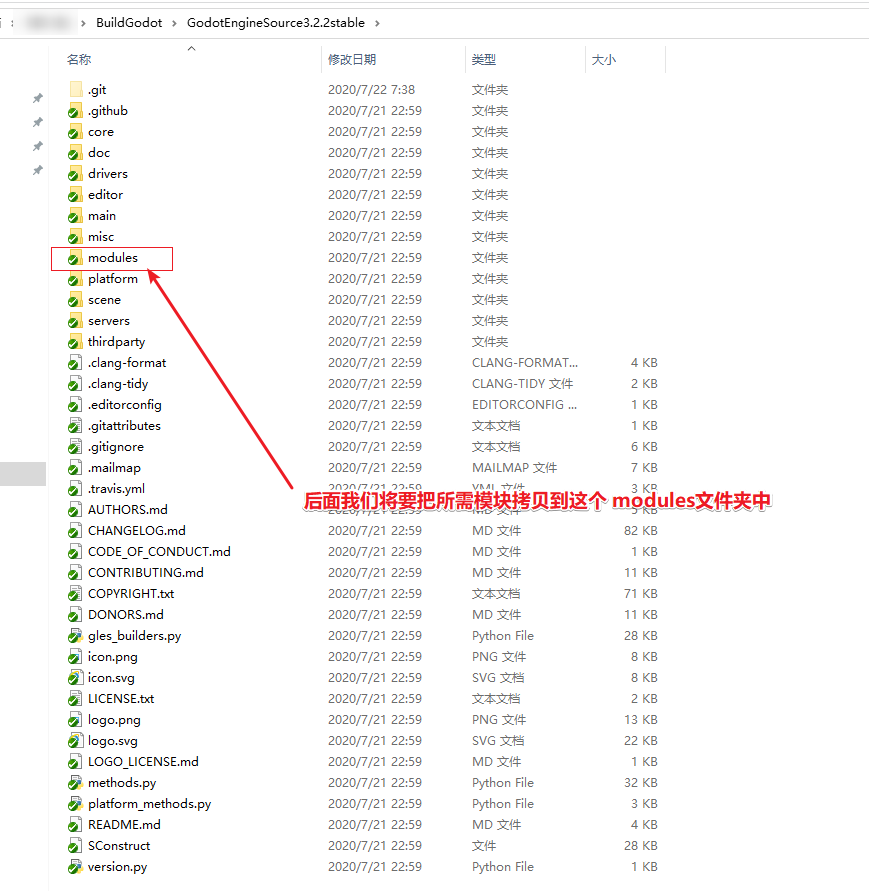
Task: Click the version.py Python file icon
Action: [75, 867]
